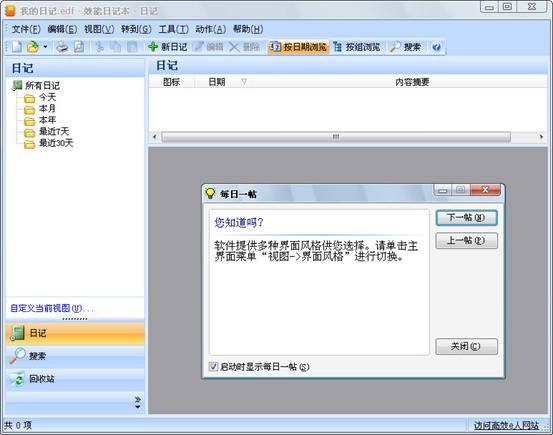Click the 图标 column header
Screen dimensions: 553x435
171,82
